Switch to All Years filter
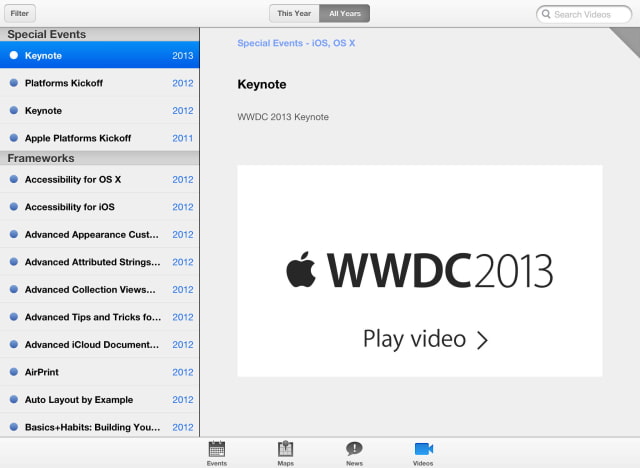Viewport: 640px width, 468px height. tap(344, 14)
